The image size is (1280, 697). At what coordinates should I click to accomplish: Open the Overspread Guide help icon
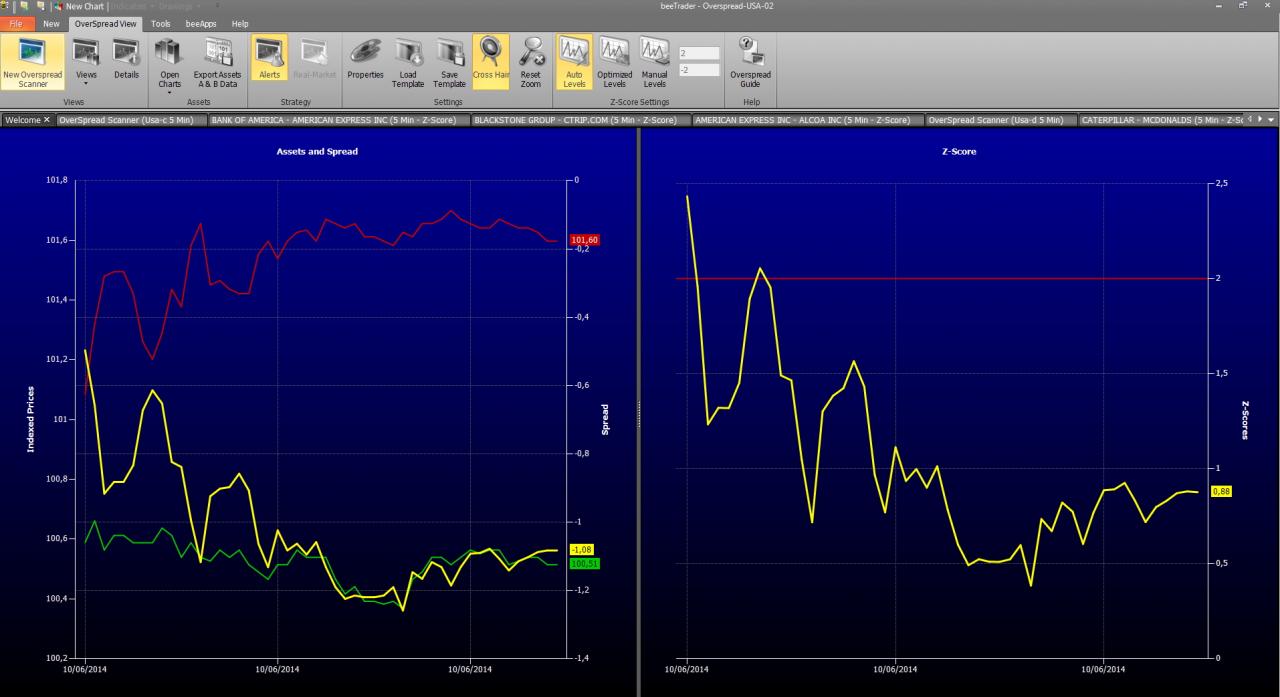750,62
